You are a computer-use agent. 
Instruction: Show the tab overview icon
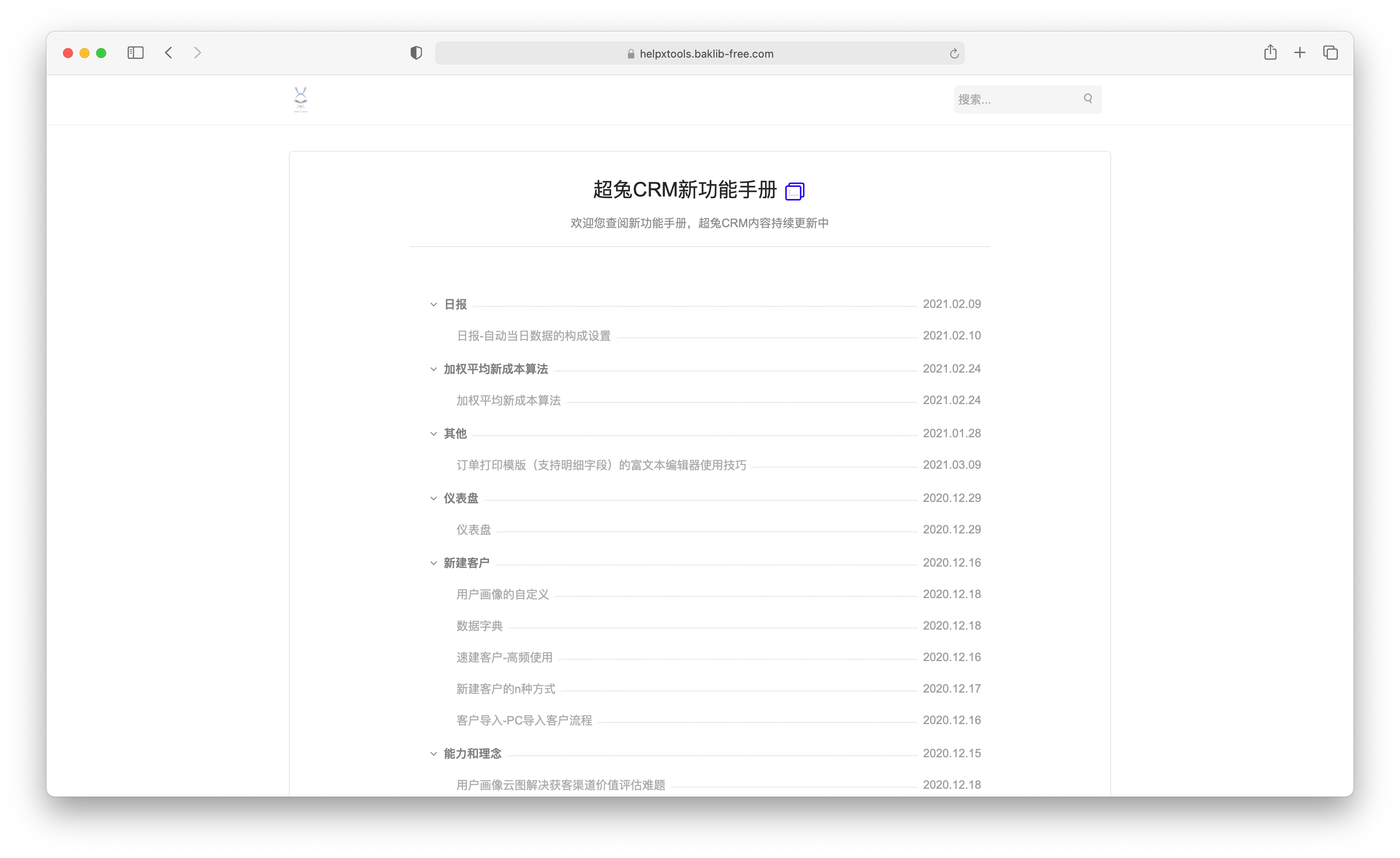[1330, 53]
